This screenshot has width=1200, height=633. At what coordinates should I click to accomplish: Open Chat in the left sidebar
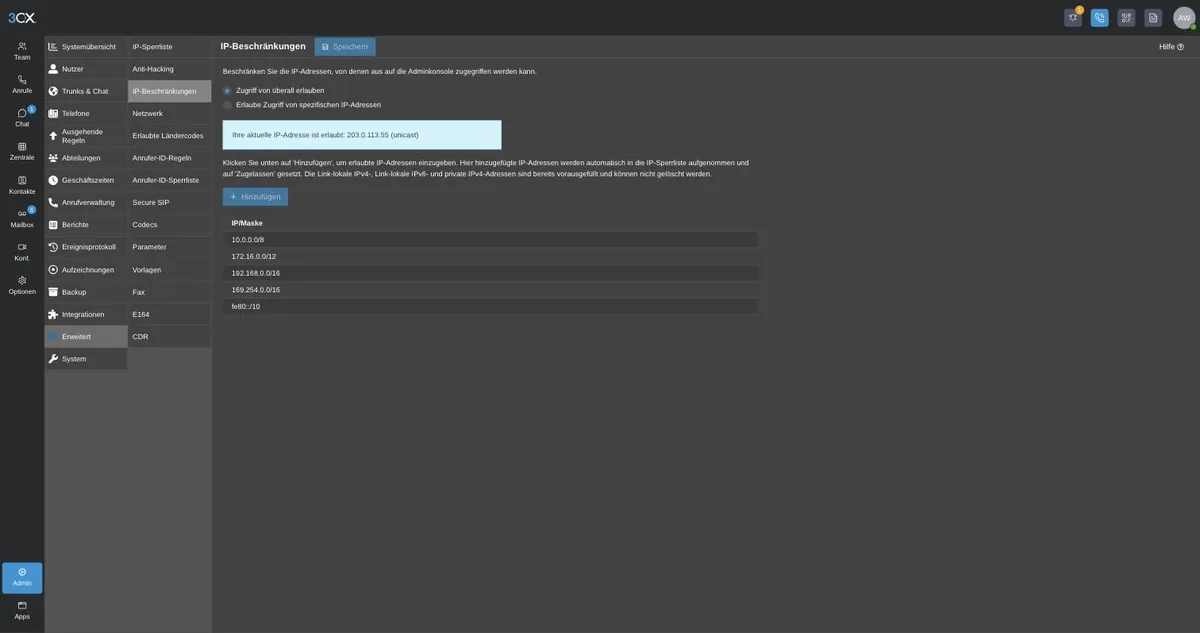22,118
